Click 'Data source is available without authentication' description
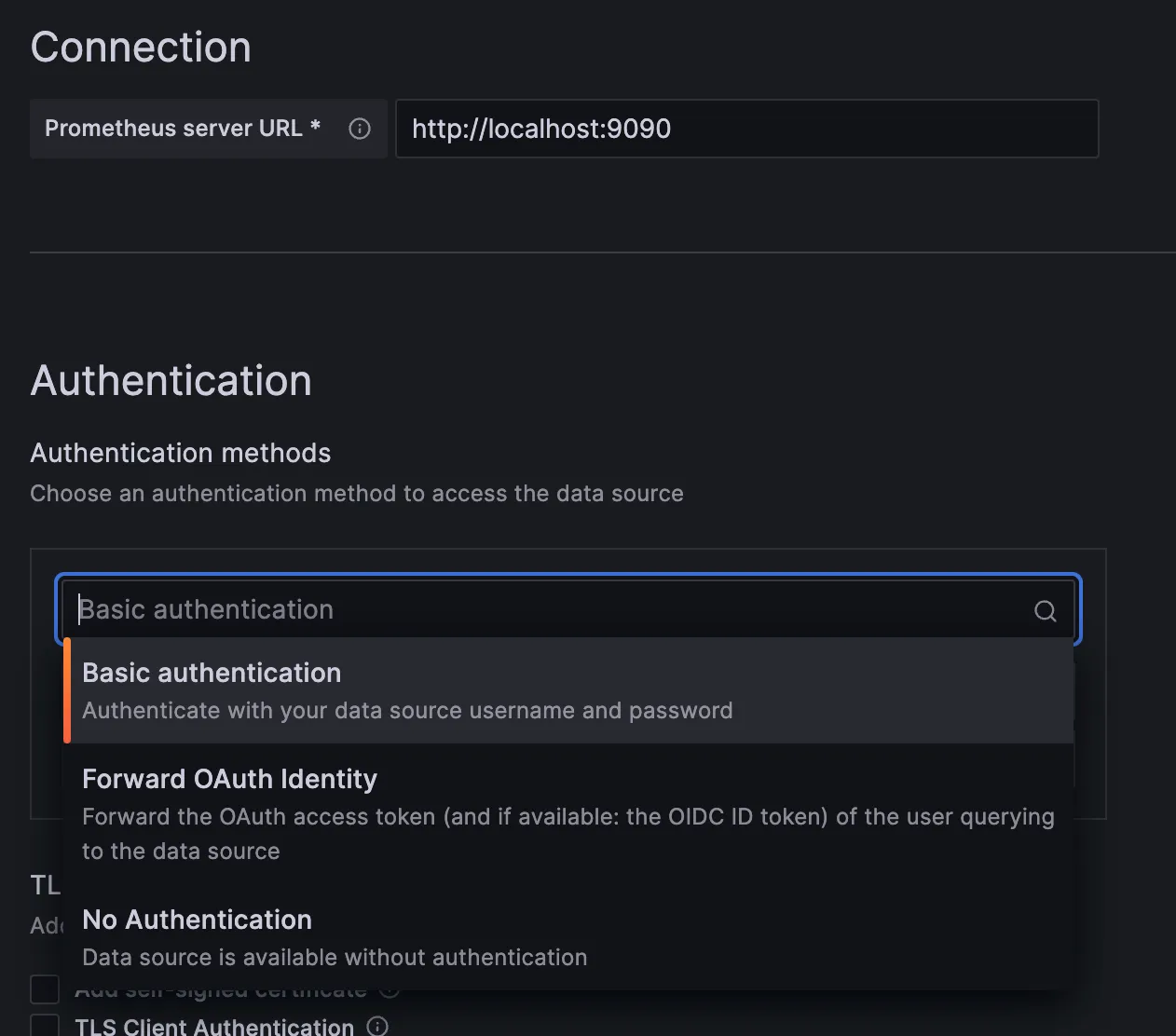 pos(335,958)
